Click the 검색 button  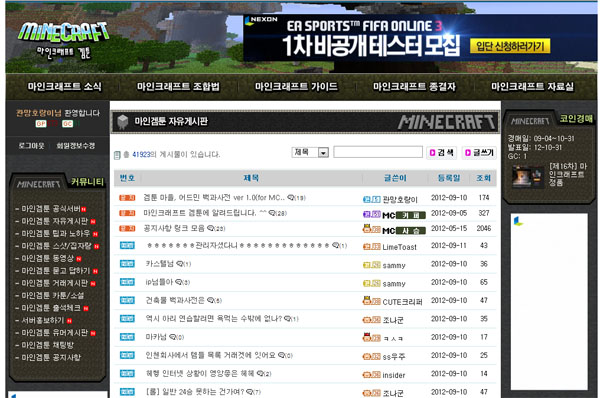442,153
